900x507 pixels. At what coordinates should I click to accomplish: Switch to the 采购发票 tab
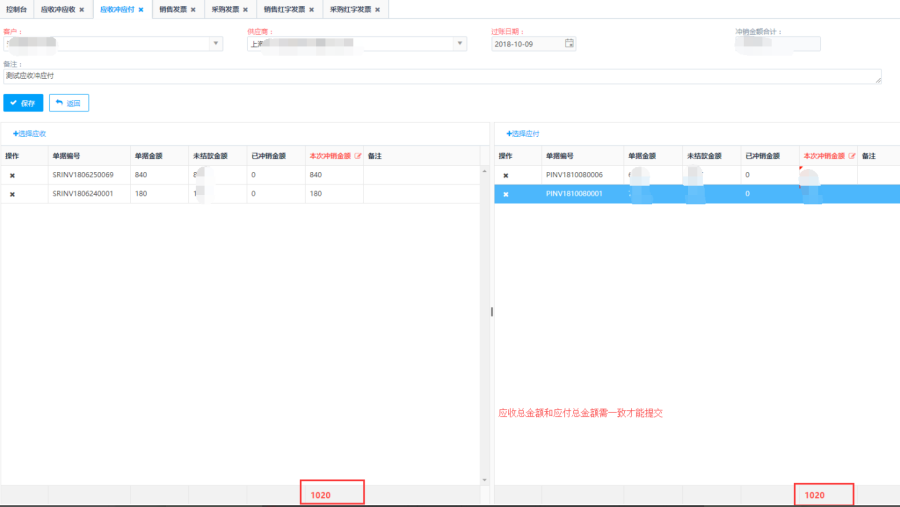click(x=225, y=9)
